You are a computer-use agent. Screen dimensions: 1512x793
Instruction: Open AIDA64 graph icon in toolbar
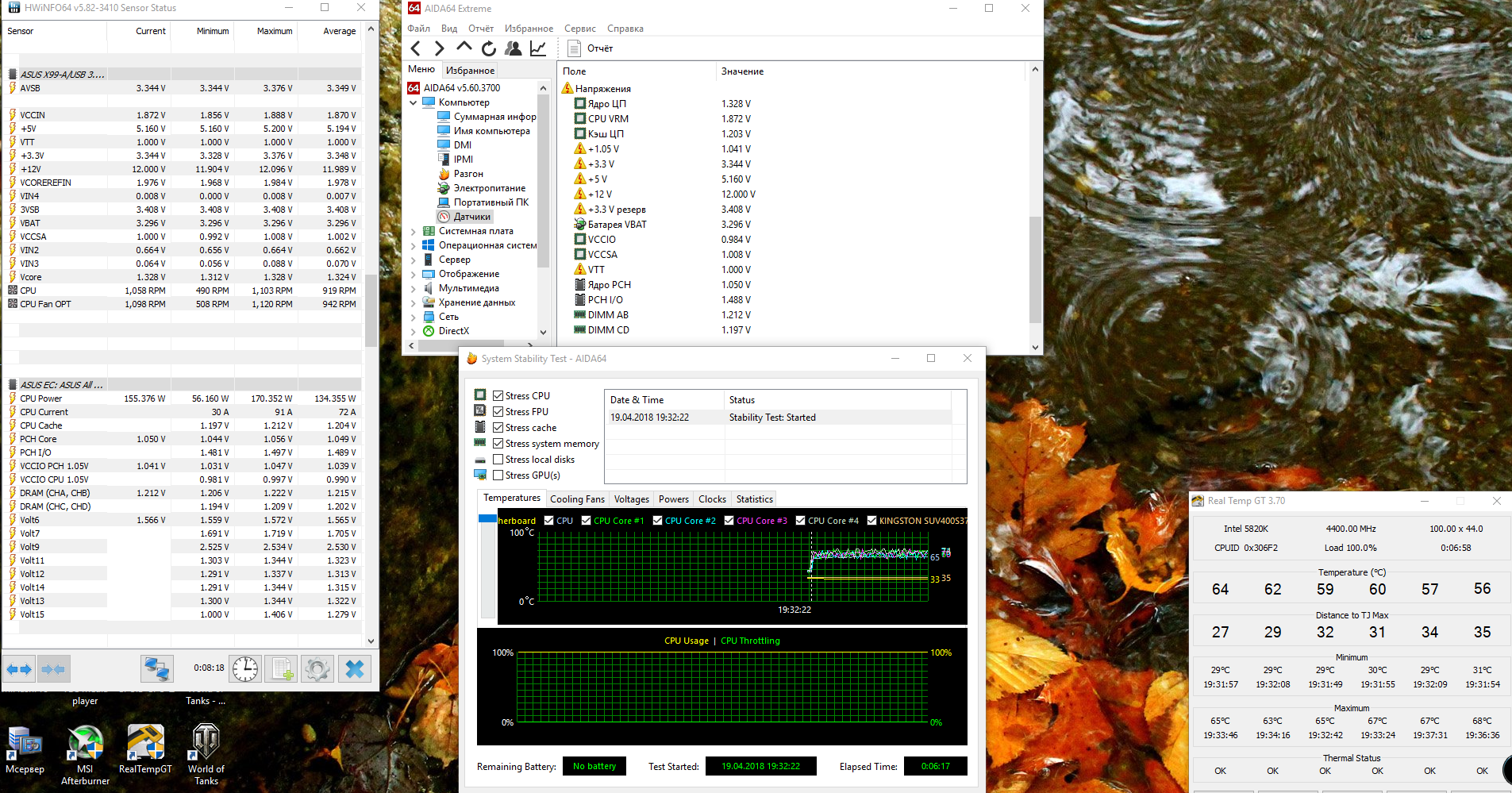coord(538,48)
